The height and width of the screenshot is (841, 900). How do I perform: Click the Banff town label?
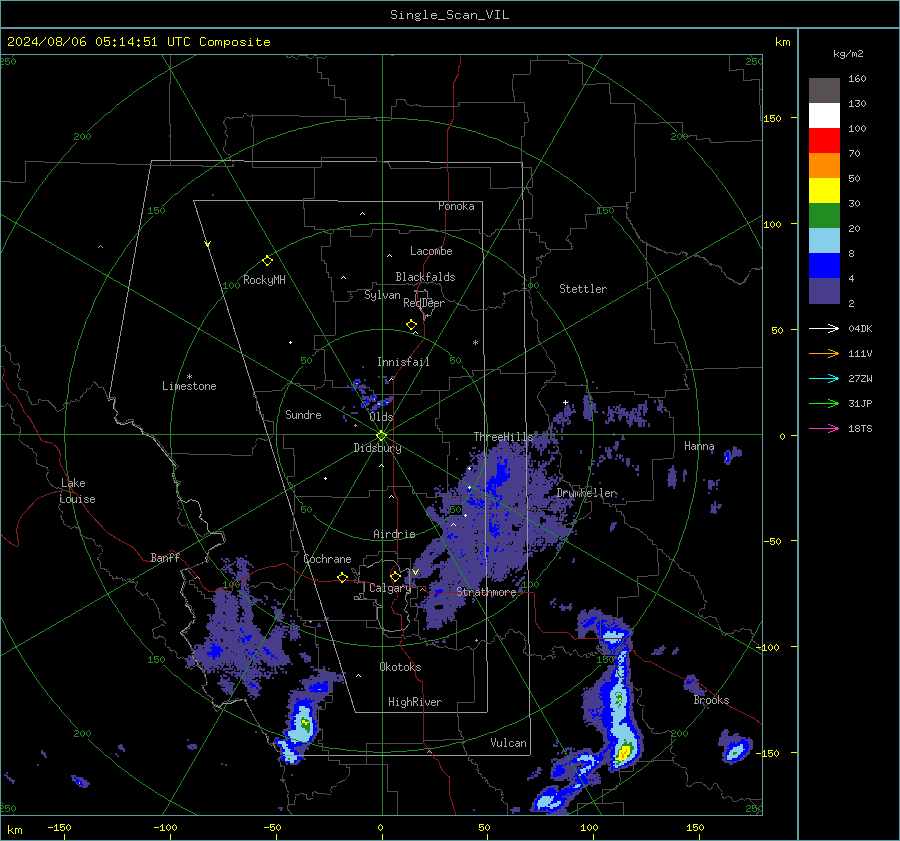[x=165, y=557]
